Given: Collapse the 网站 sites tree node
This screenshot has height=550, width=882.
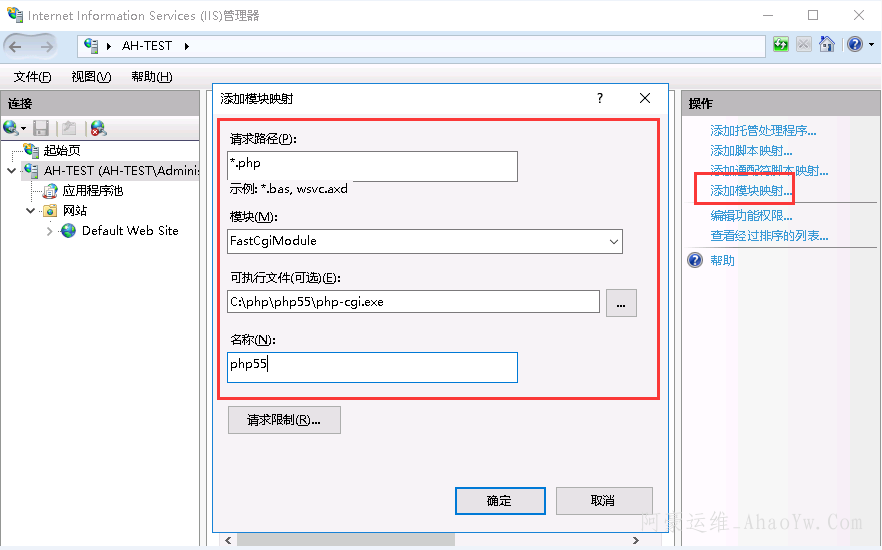Looking at the screenshot, I should [x=31, y=211].
